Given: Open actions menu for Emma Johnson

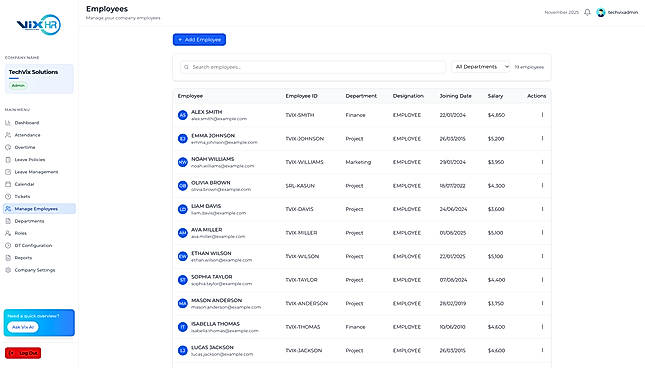Looking at the screenshot, I should click(542, 139).
